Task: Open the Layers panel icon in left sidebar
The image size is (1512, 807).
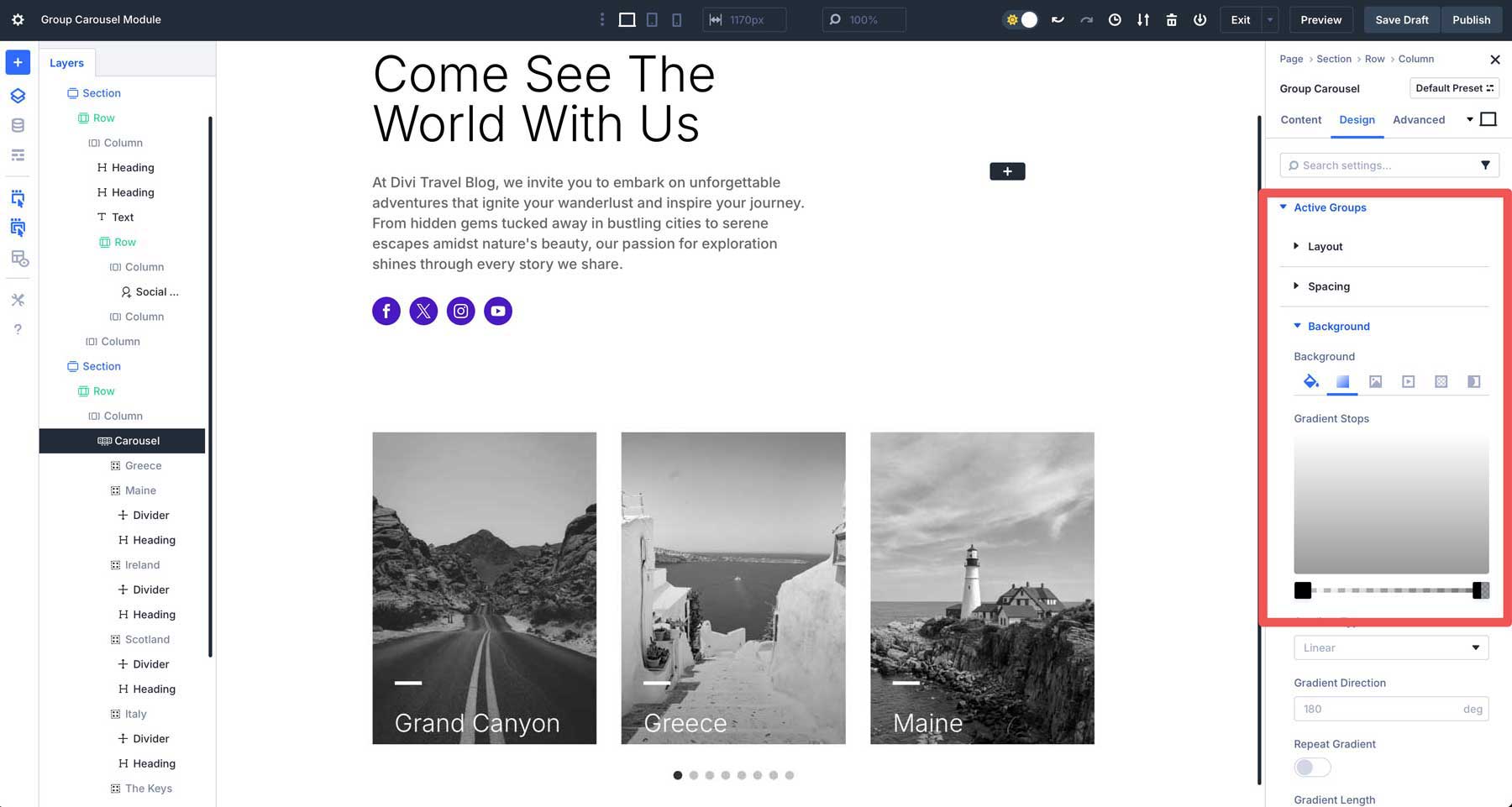Action: click(x=18, y=95)
